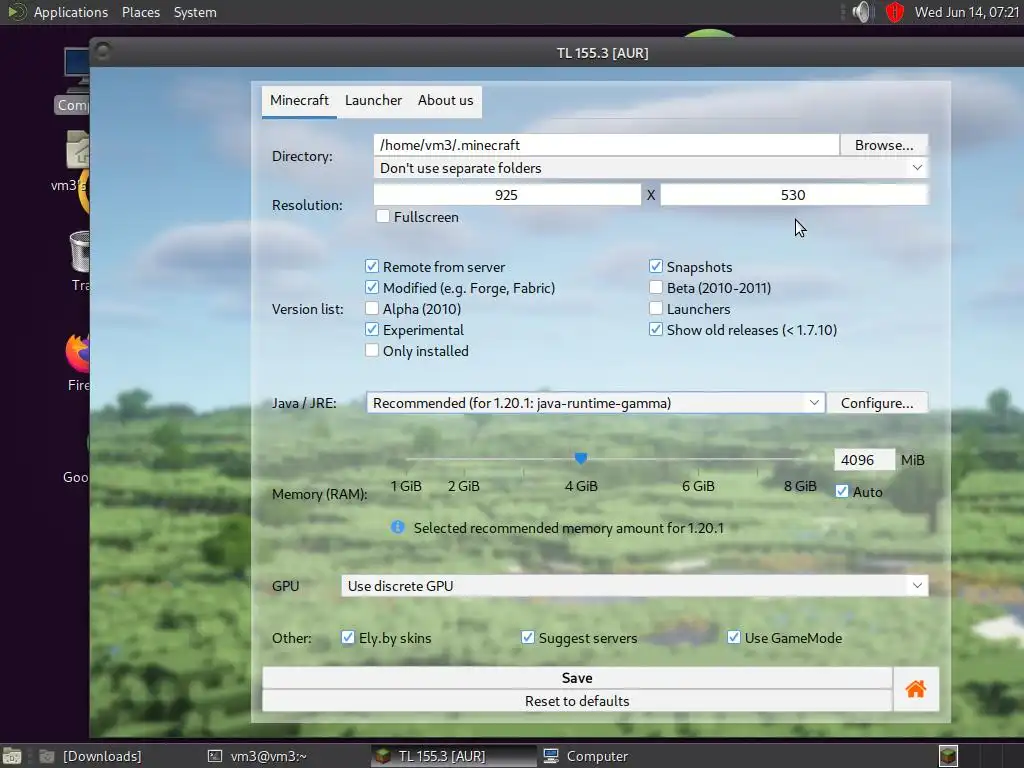
Task: Click the resolution width field 925
Action: [x=507, y=195]
